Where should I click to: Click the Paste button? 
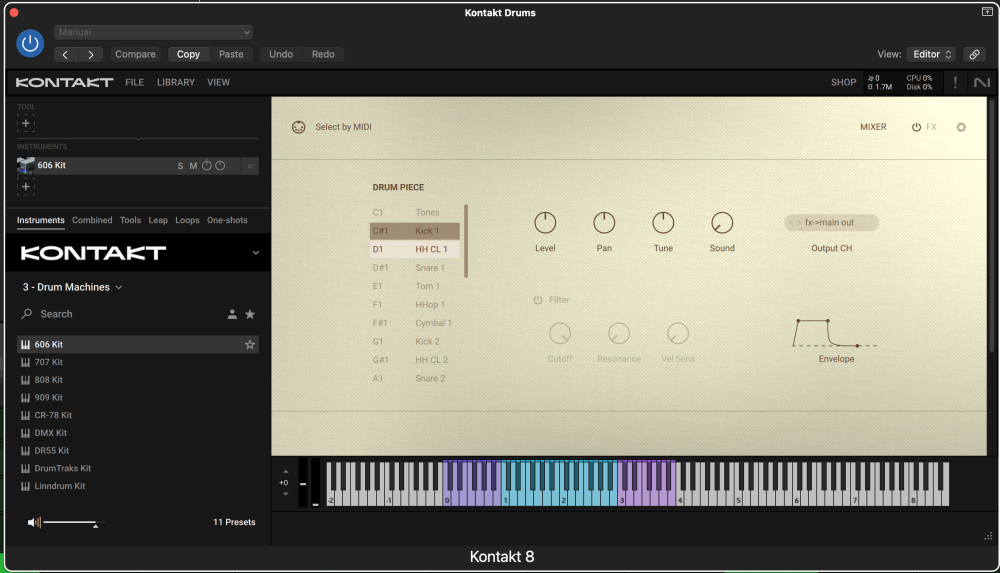(x=231, y=54)
